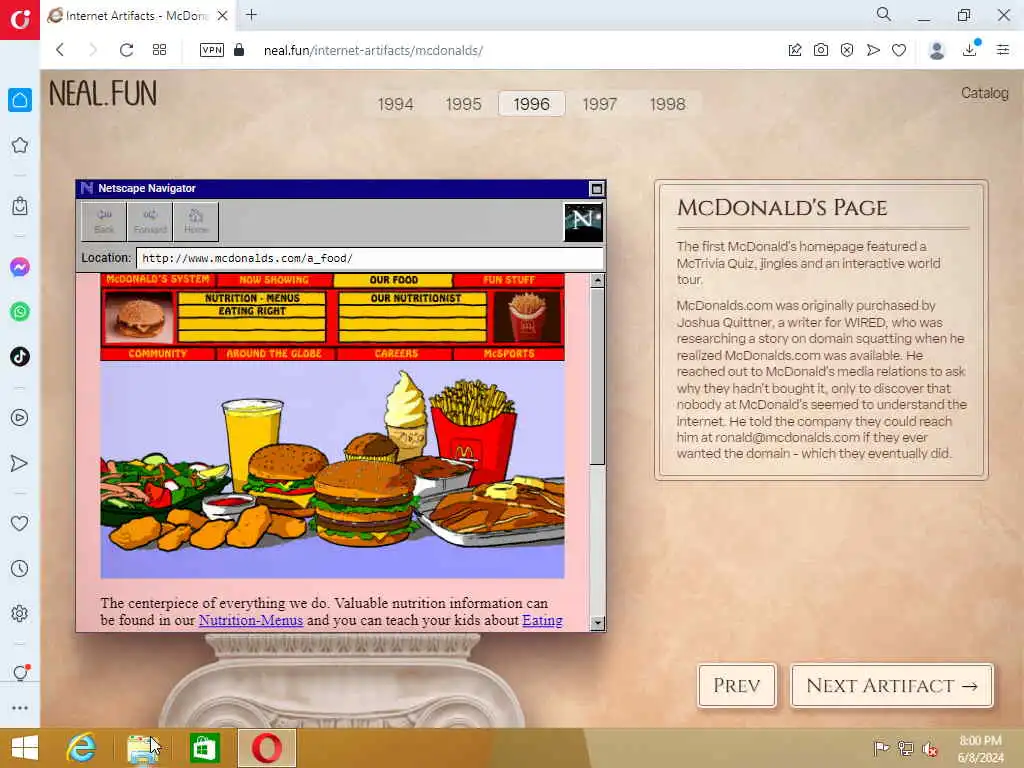Open Now Showing menu item
The width and height of the screenshot is (1024, 768).
click(x=274, y=280)
